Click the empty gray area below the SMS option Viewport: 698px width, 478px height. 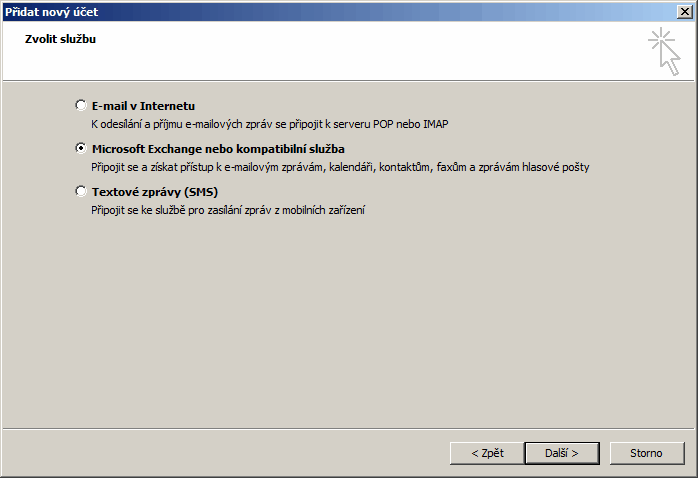350,320
